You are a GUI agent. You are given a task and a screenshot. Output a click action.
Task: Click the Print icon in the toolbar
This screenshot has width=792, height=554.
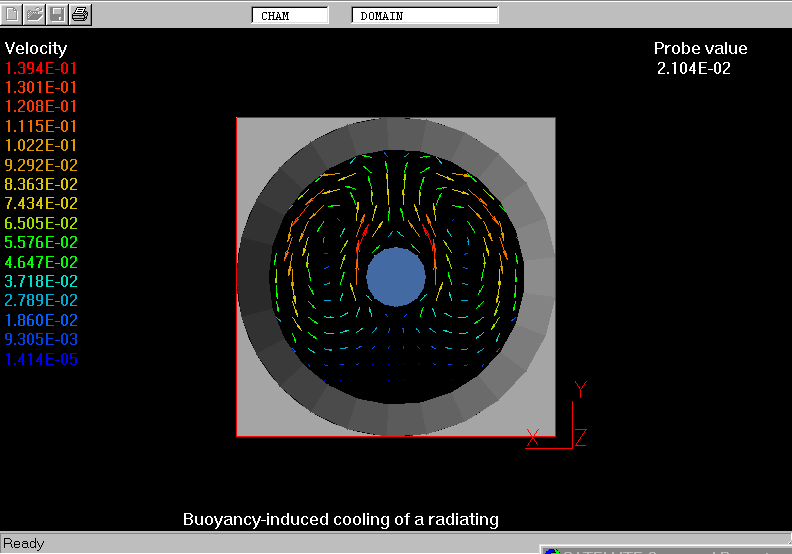coord(80,14)
